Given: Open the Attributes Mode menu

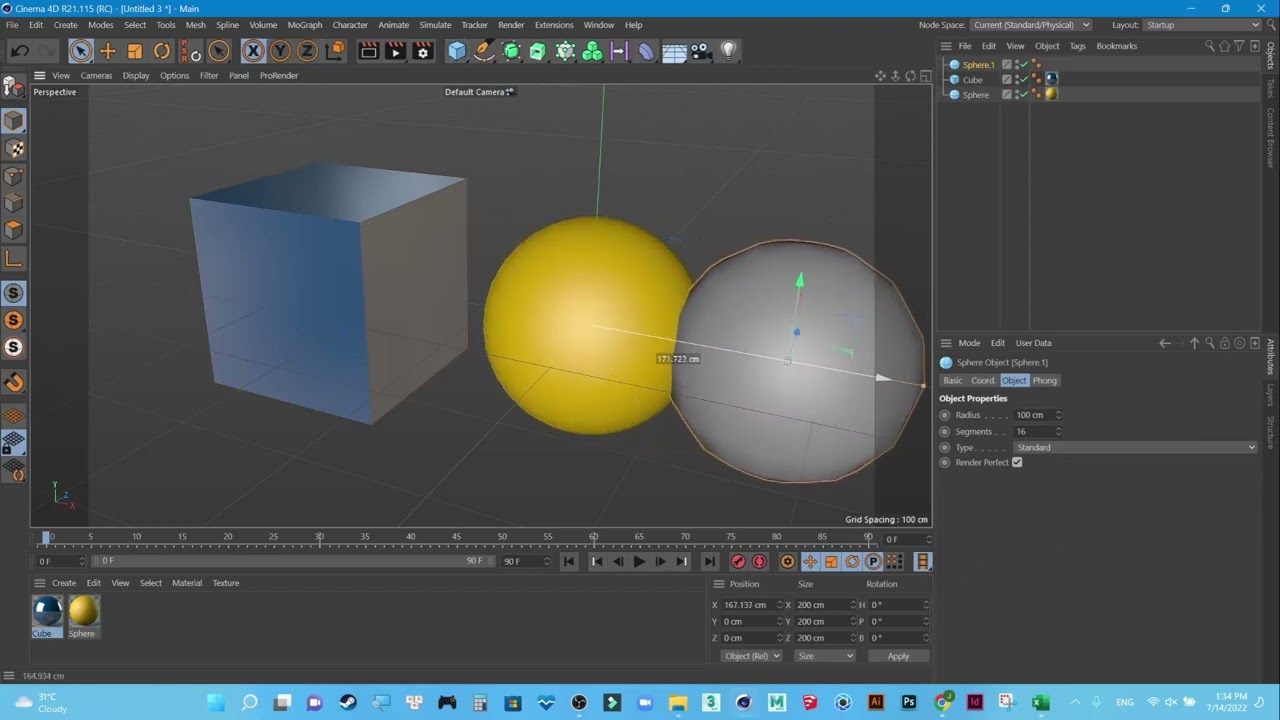Looking at the screenshot, I should click(969, 343).
